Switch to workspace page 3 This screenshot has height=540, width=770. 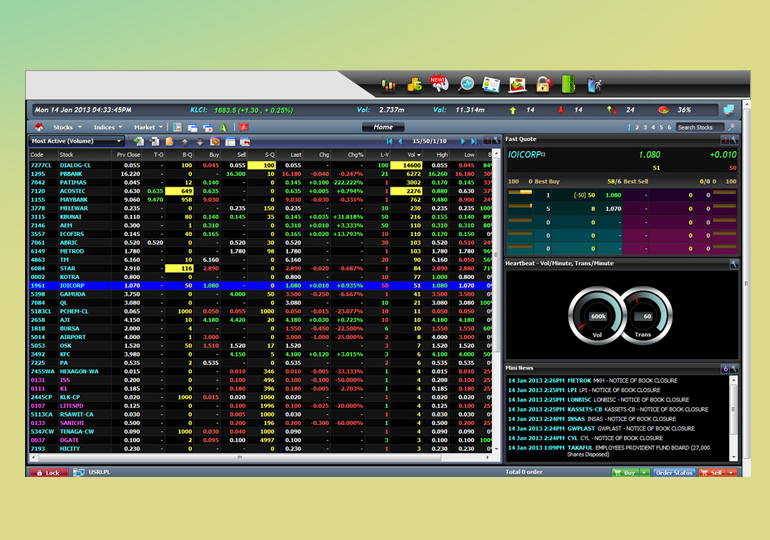pos(647,128)
